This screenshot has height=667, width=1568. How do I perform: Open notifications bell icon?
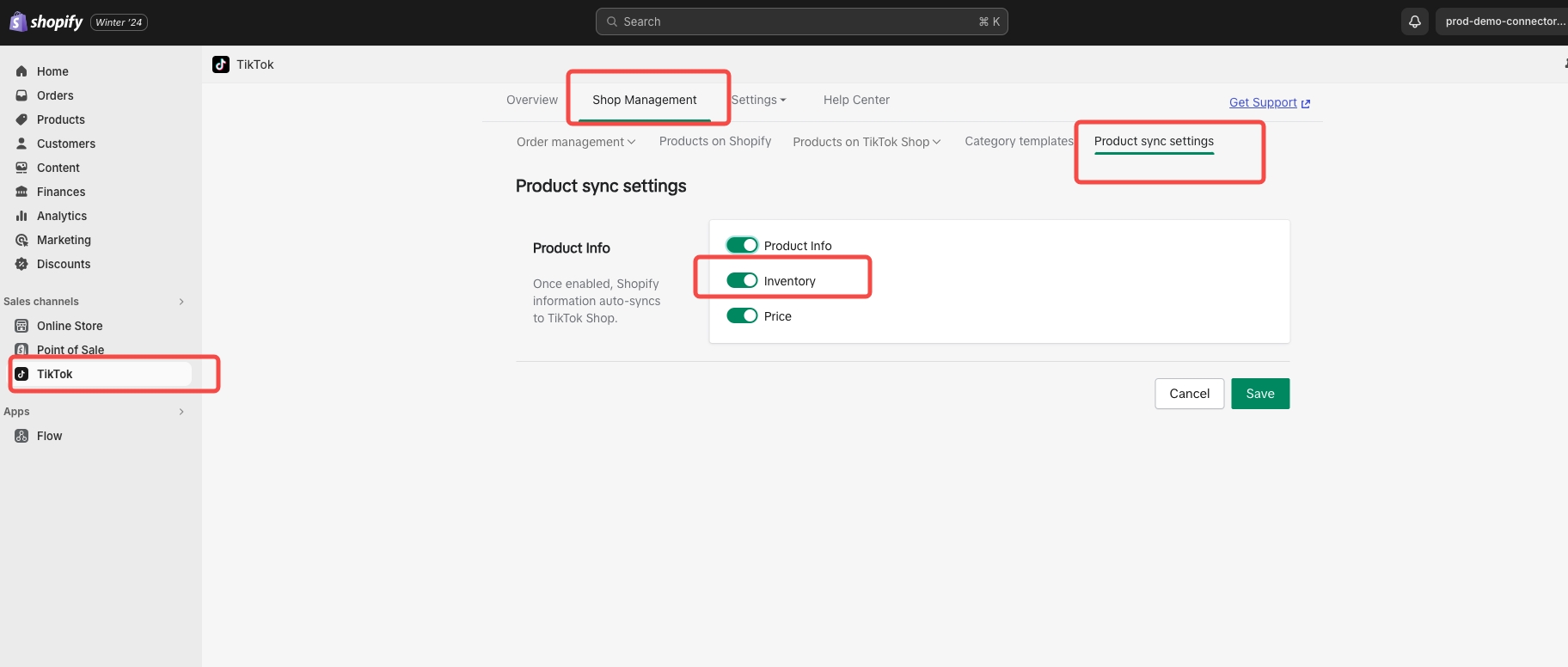1414,21
